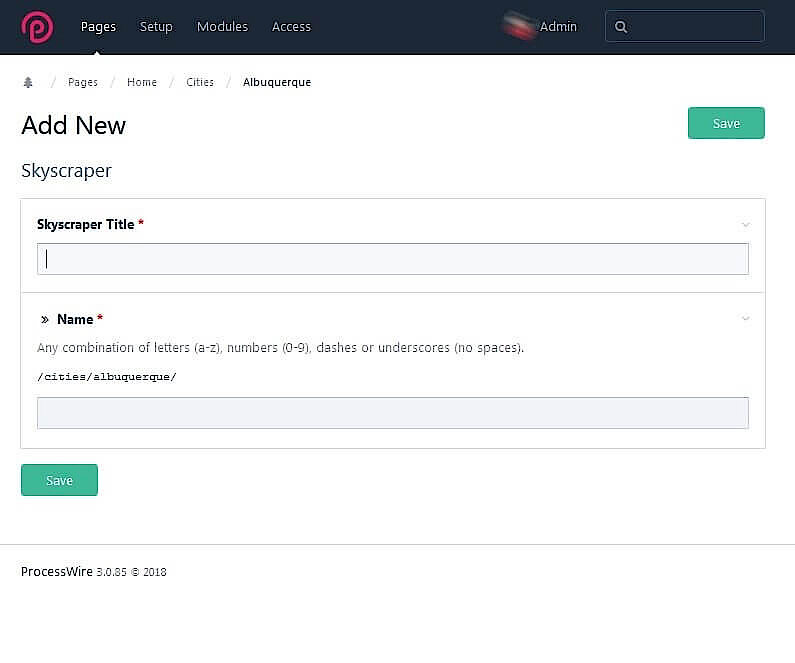The width and height of the screenshot is (795, 663).
Task: Open the Modules menu
Action: 222,27
